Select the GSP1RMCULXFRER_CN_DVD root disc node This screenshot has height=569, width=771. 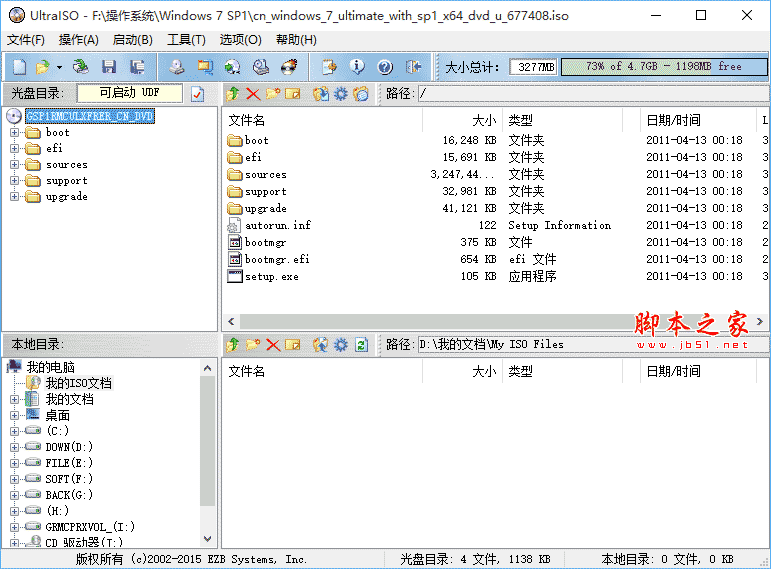(90, 116)
